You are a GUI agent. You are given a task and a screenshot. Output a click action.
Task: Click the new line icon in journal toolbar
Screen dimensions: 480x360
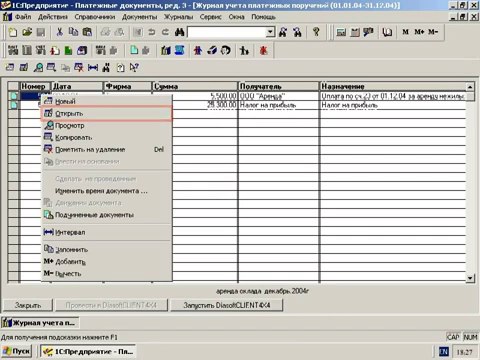coord(10,68)
